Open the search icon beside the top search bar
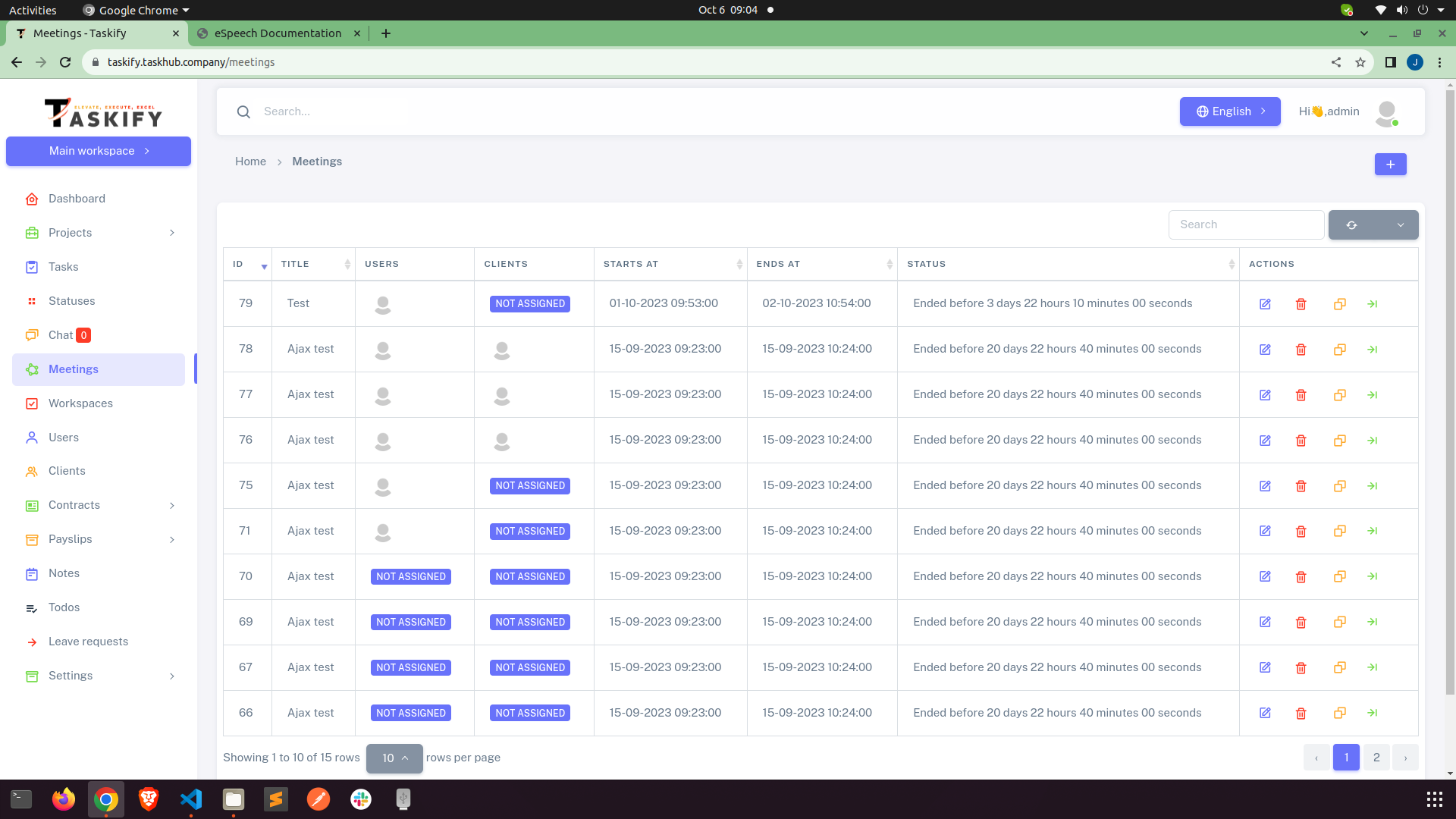Viewport: 1456px width, 819px height. 243,111
